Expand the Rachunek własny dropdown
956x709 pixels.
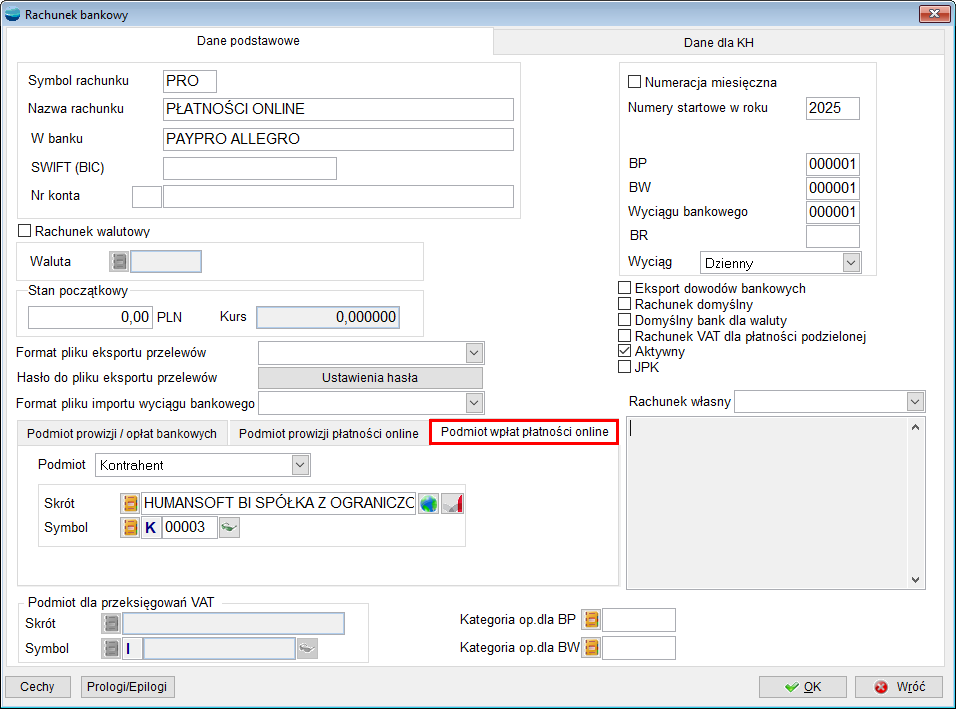(915, 401)
